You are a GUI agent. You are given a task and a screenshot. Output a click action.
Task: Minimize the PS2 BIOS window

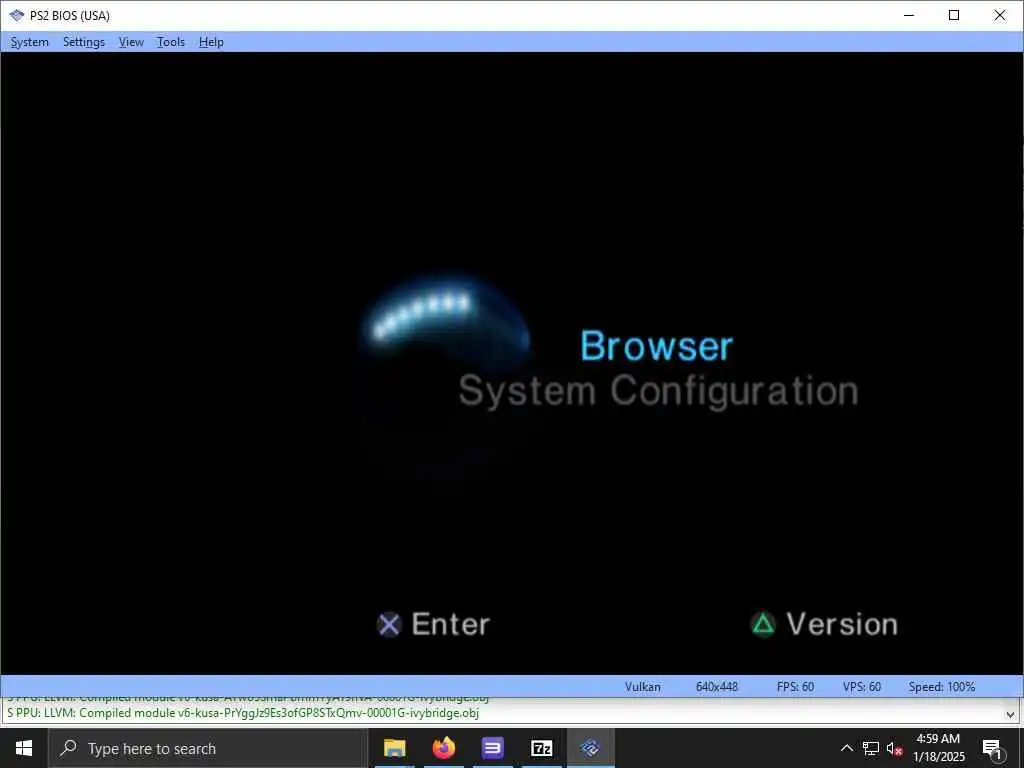(x=909, y=15)
